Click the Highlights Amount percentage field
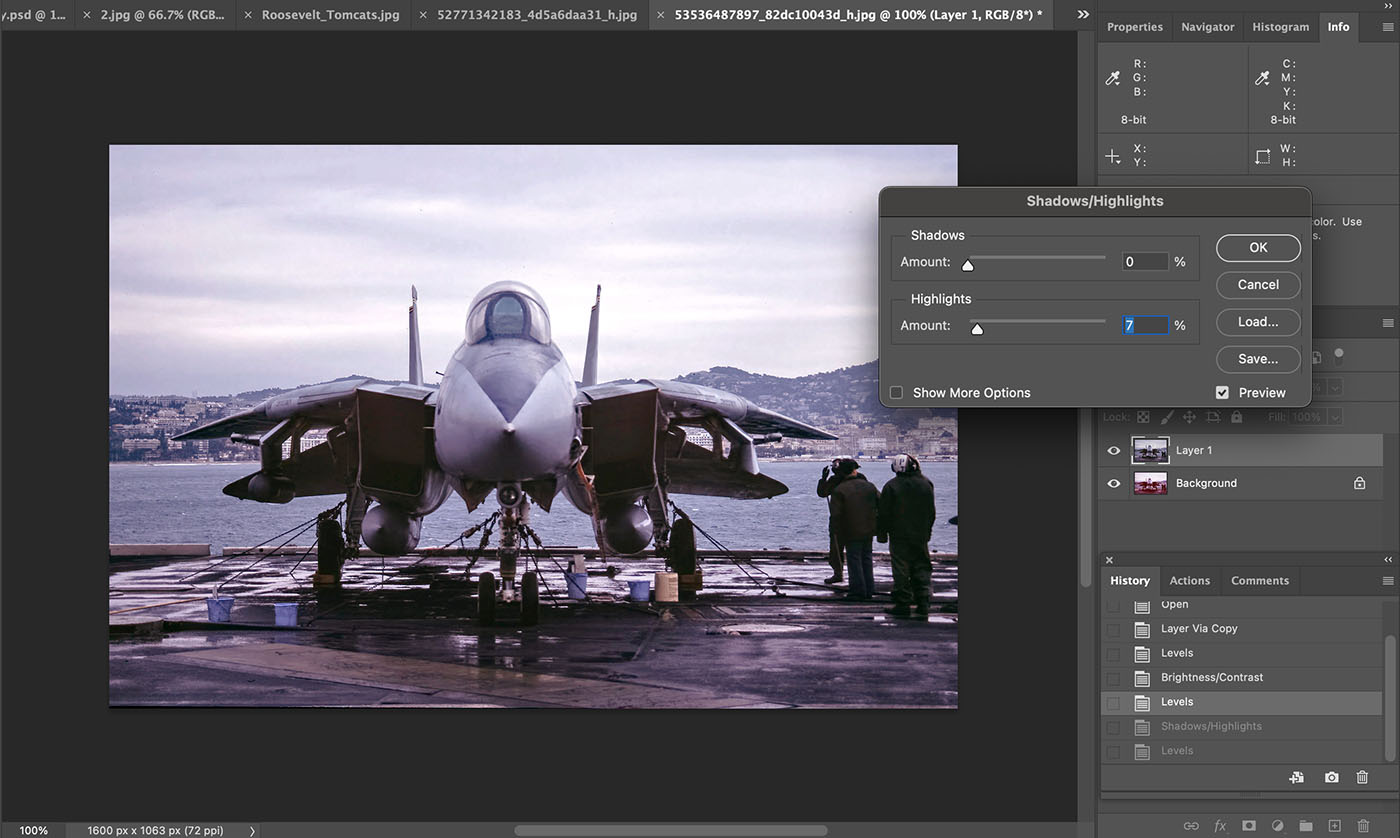This screenshot has height=838, width=1400. pos(1145,326)
